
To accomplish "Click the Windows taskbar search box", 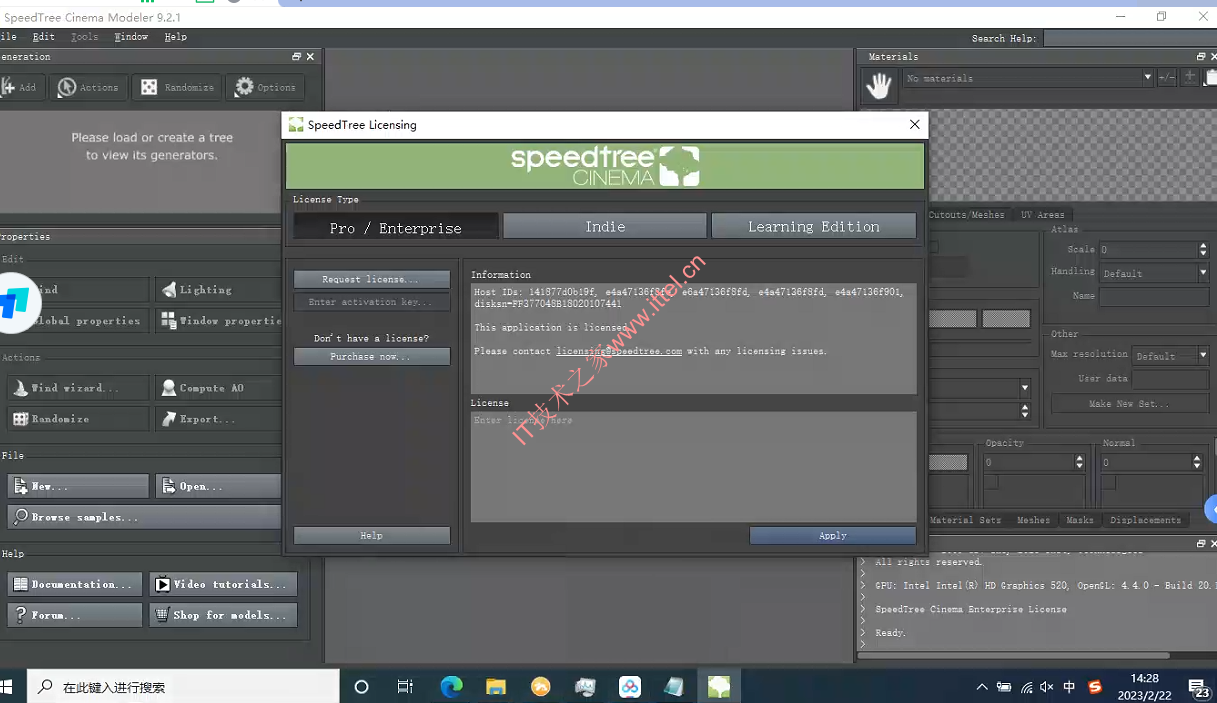I will pyautogui.click(x=183, y=687).
